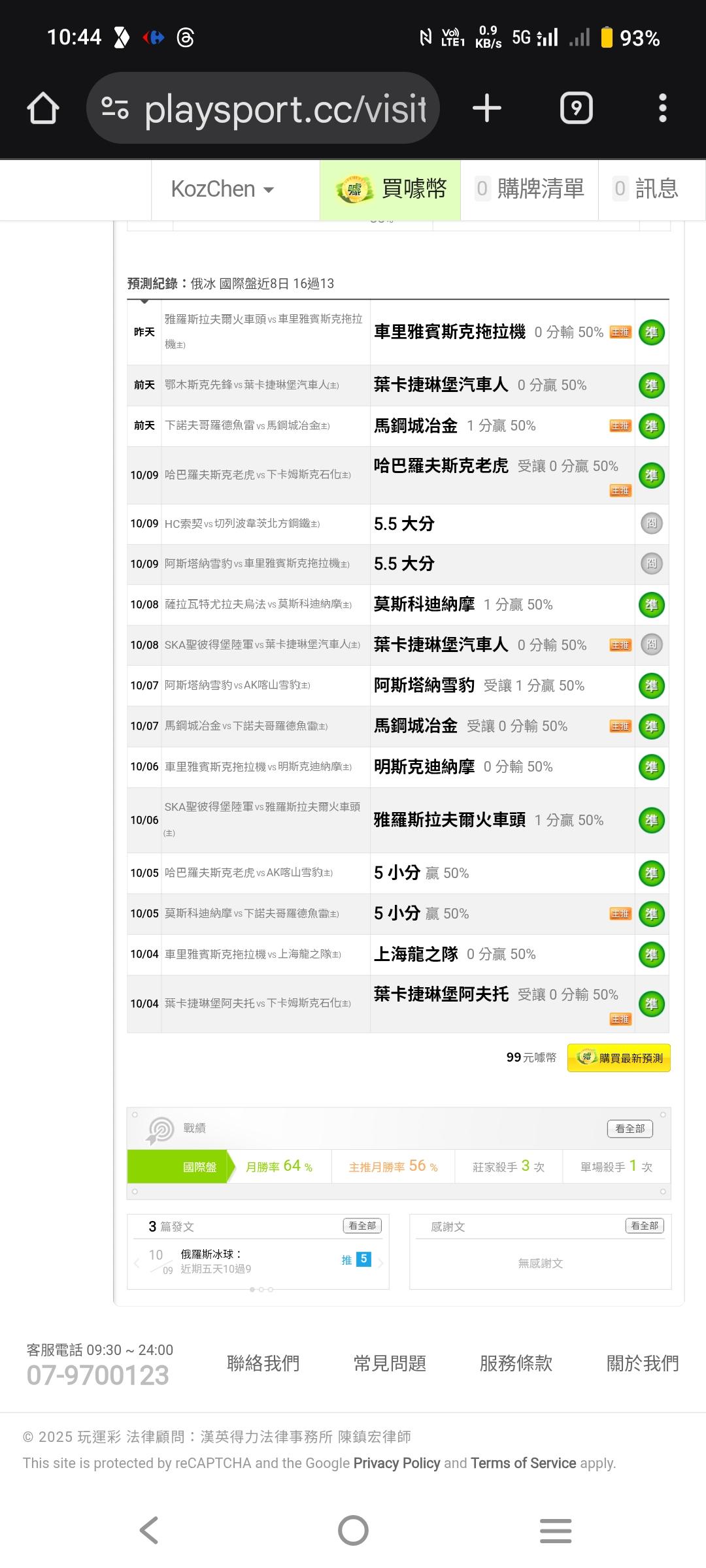Image resolution: width=706 pixels, height=1568 pixels.
Task: Click pick text 上海龍之隊 0 分贏 50%
Action: pyautogui.click(x=455, y=955)
